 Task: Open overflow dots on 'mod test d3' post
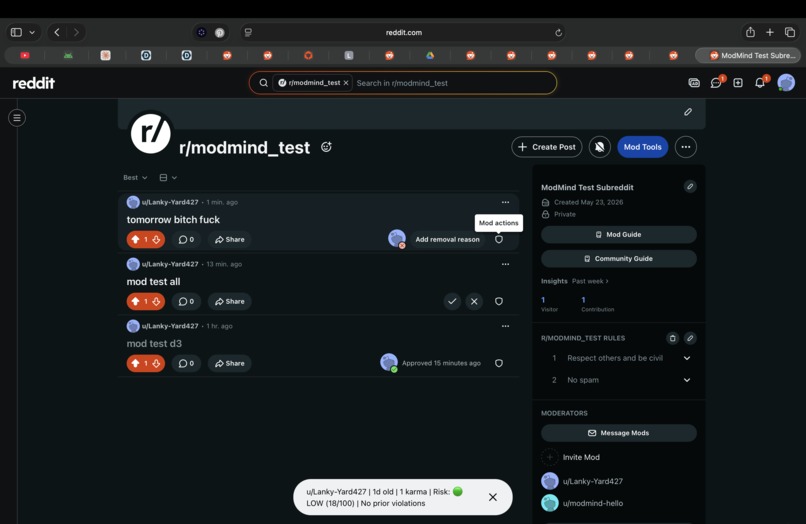pos(505,326)
